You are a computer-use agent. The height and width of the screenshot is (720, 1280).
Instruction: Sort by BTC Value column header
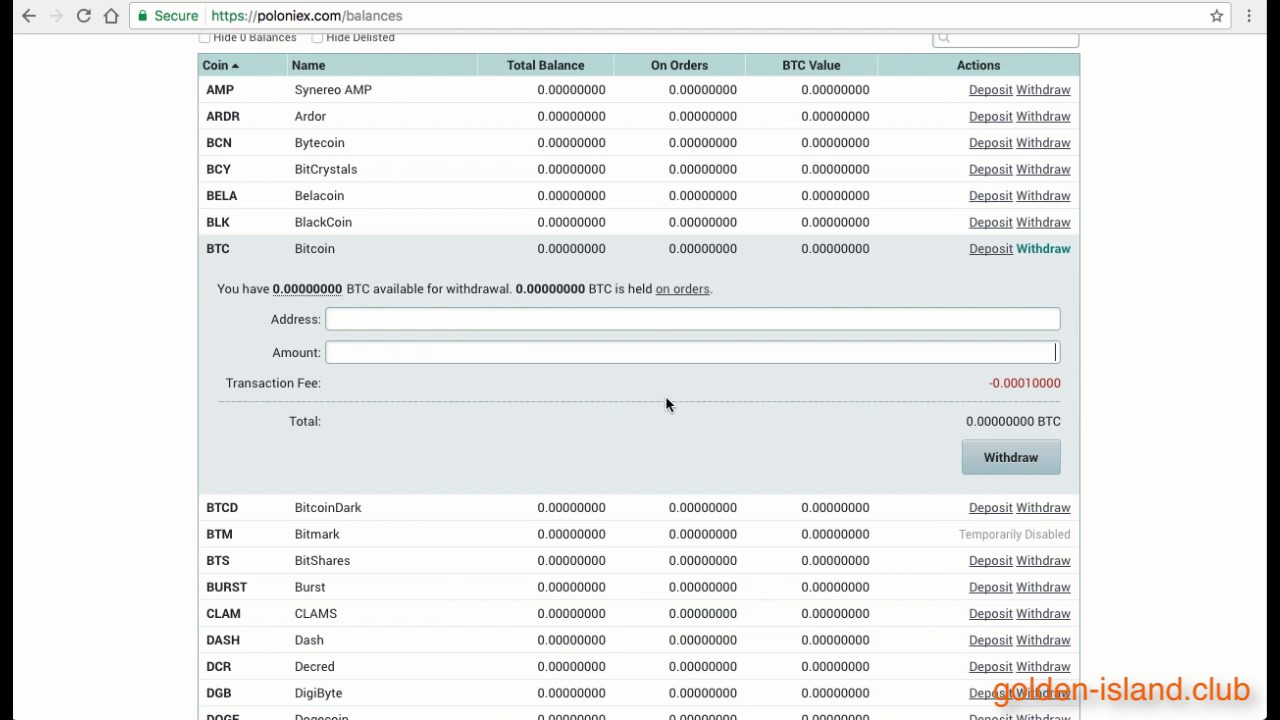[x=811, y=65]
